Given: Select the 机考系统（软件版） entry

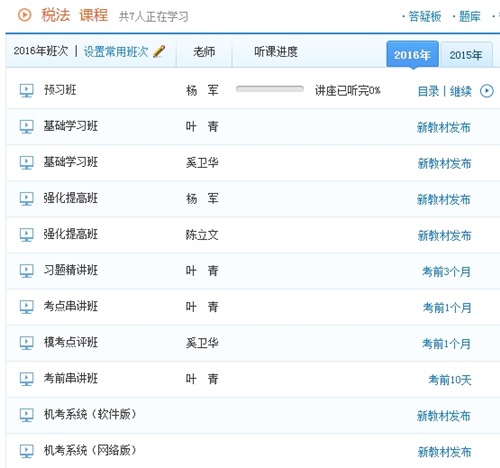Looking at the screenshot, I should tap(90, 414).
